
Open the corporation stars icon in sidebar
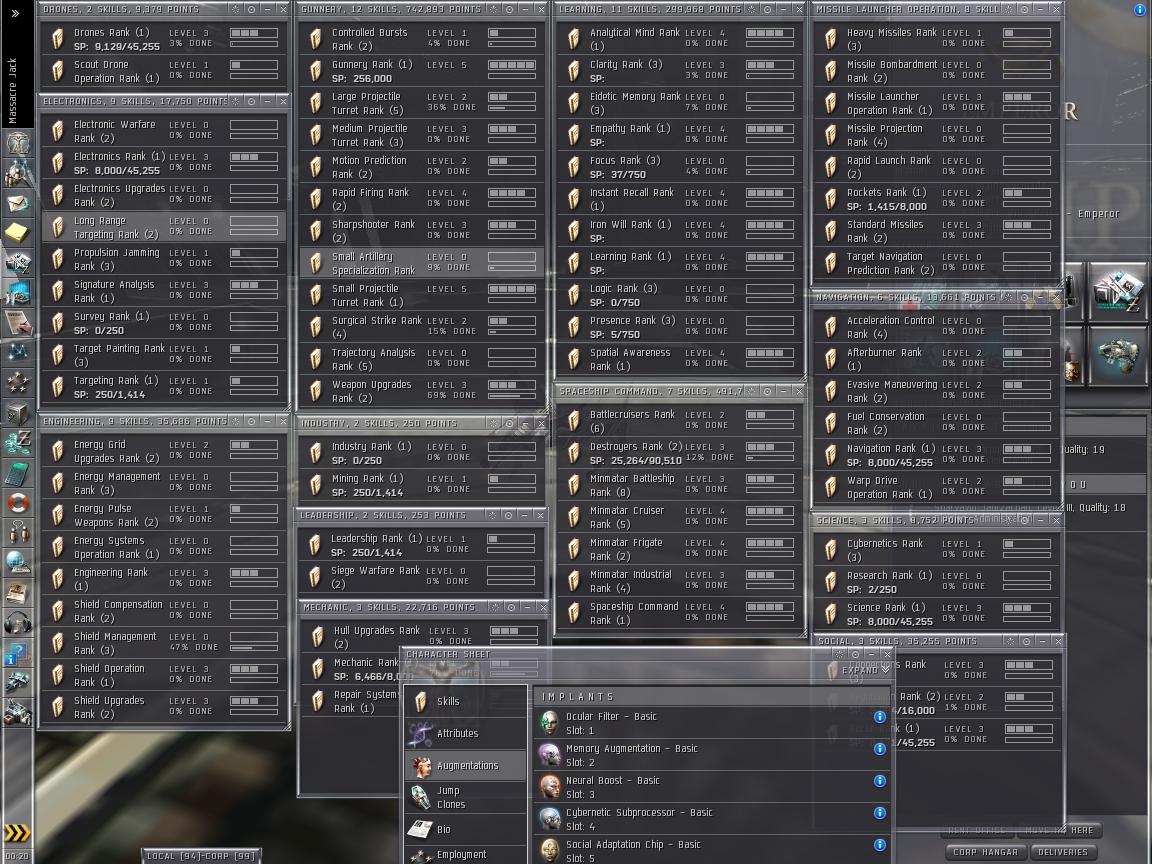[x=17, y=383]
